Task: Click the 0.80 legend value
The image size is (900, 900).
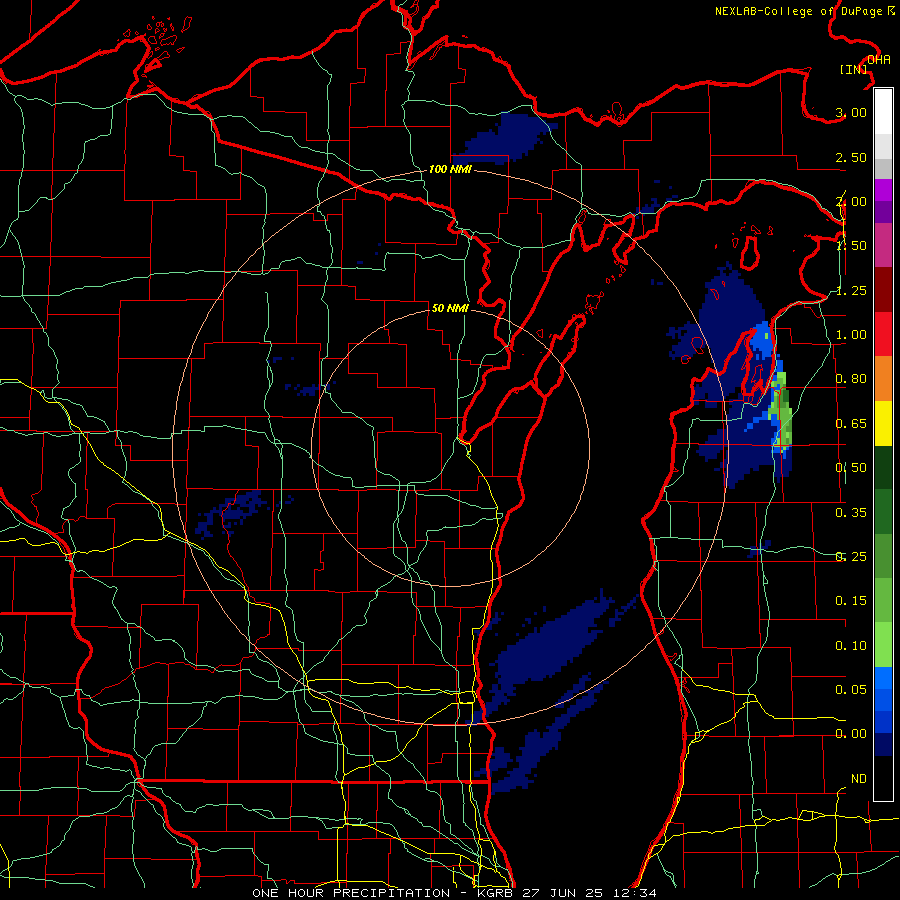Action: click(x=851, y=379)
